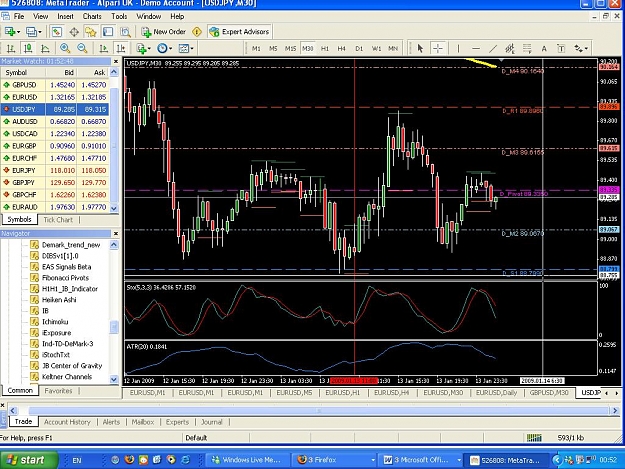Image resolution: width=625 pixels, height=469 pixels.
Task: Switch chart to the M15 timeframe
Action: [x=290, y=49]
